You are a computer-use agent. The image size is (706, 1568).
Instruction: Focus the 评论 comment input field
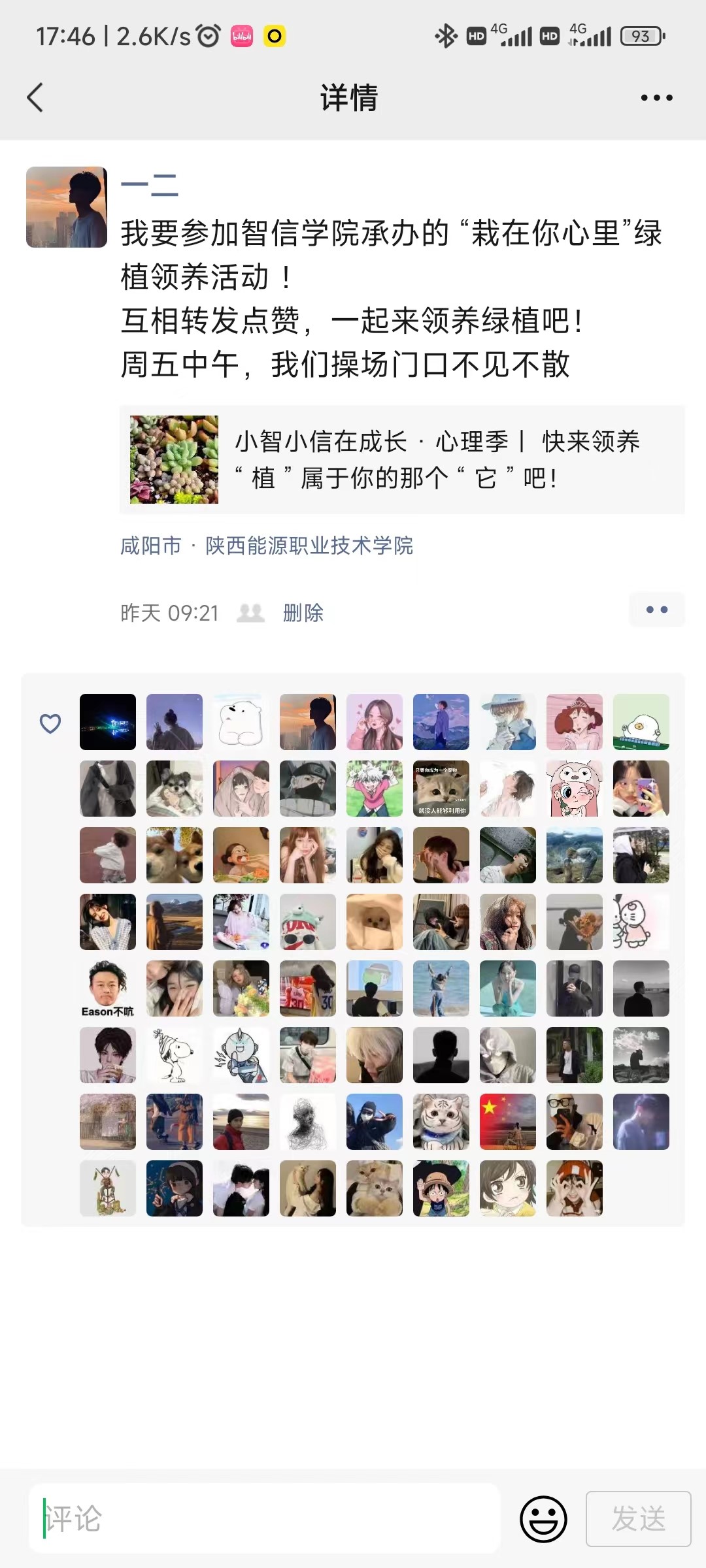coord(264,1519)
